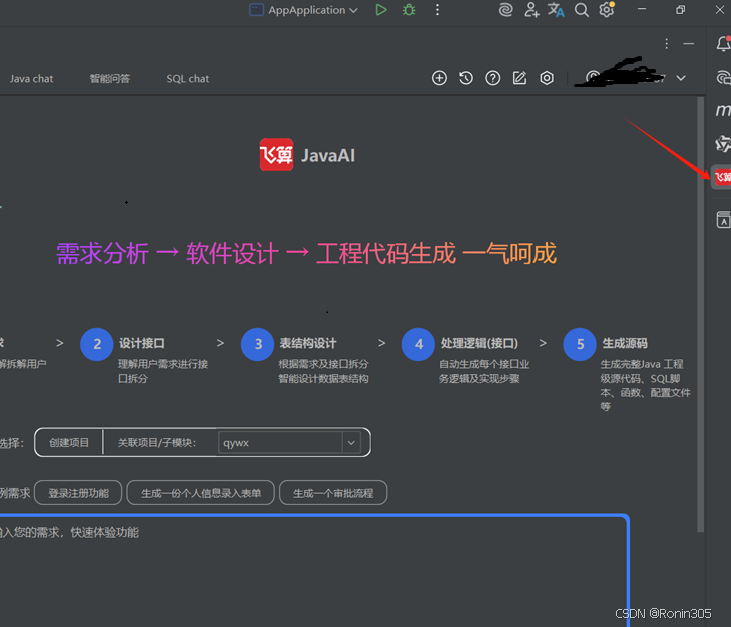Switch to SQL chat tab
731x627 pixels.
tap(187, 79)
